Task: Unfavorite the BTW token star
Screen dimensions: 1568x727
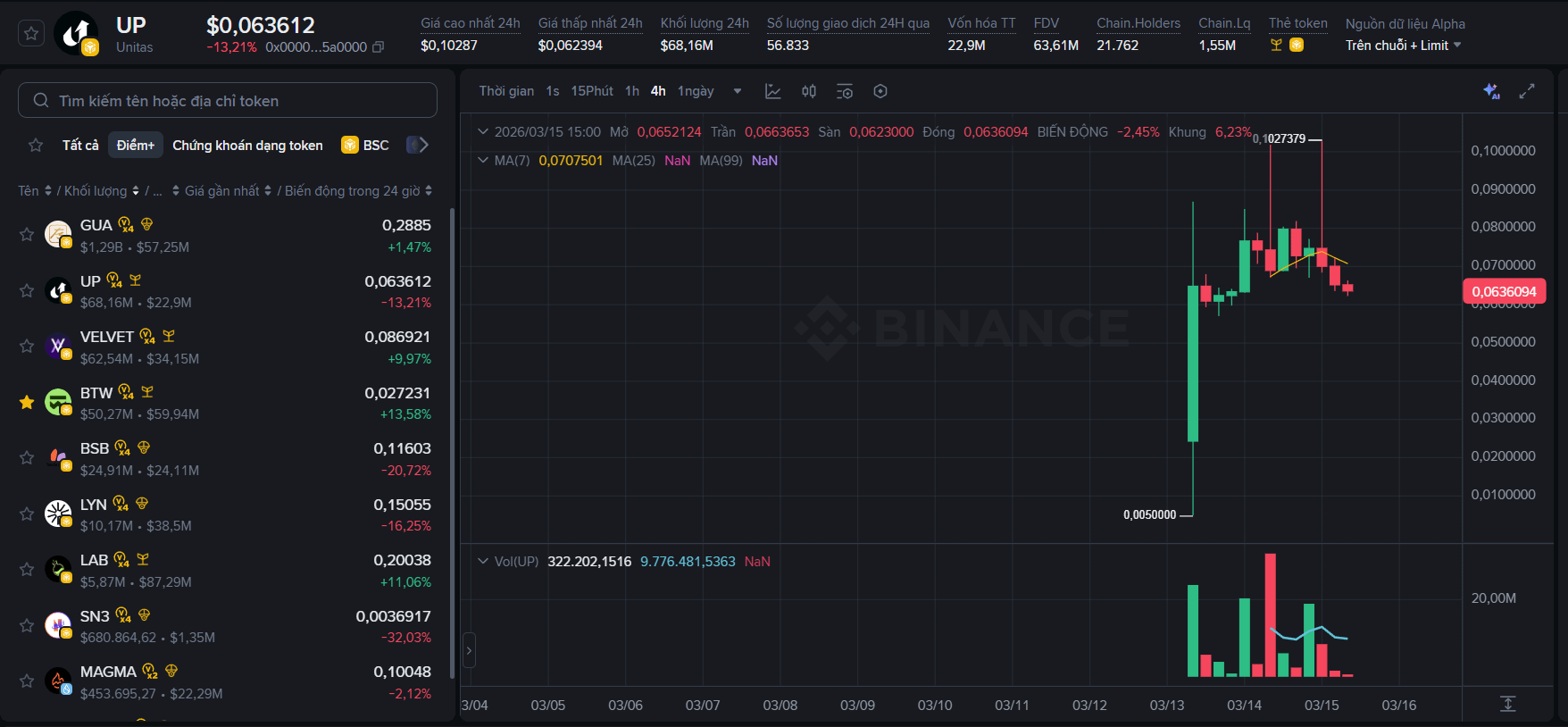Action: (27, 402)
